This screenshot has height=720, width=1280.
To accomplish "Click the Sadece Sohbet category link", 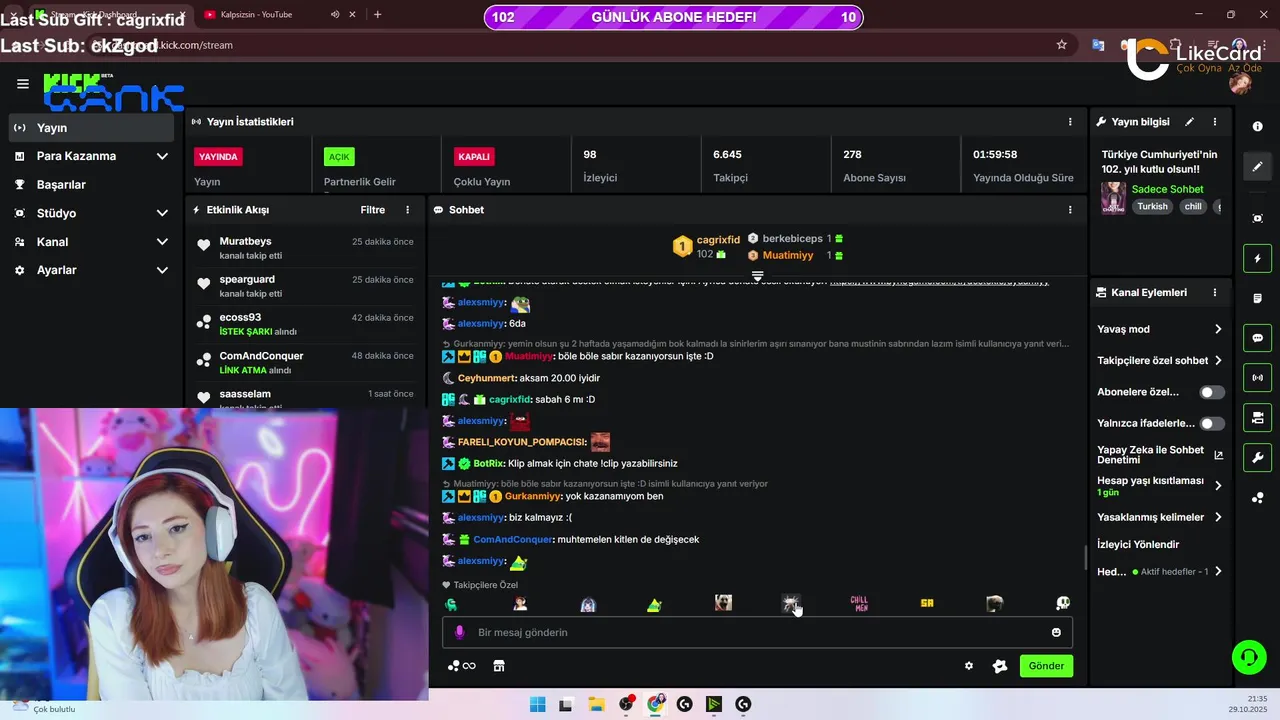I will point(1167,189).
